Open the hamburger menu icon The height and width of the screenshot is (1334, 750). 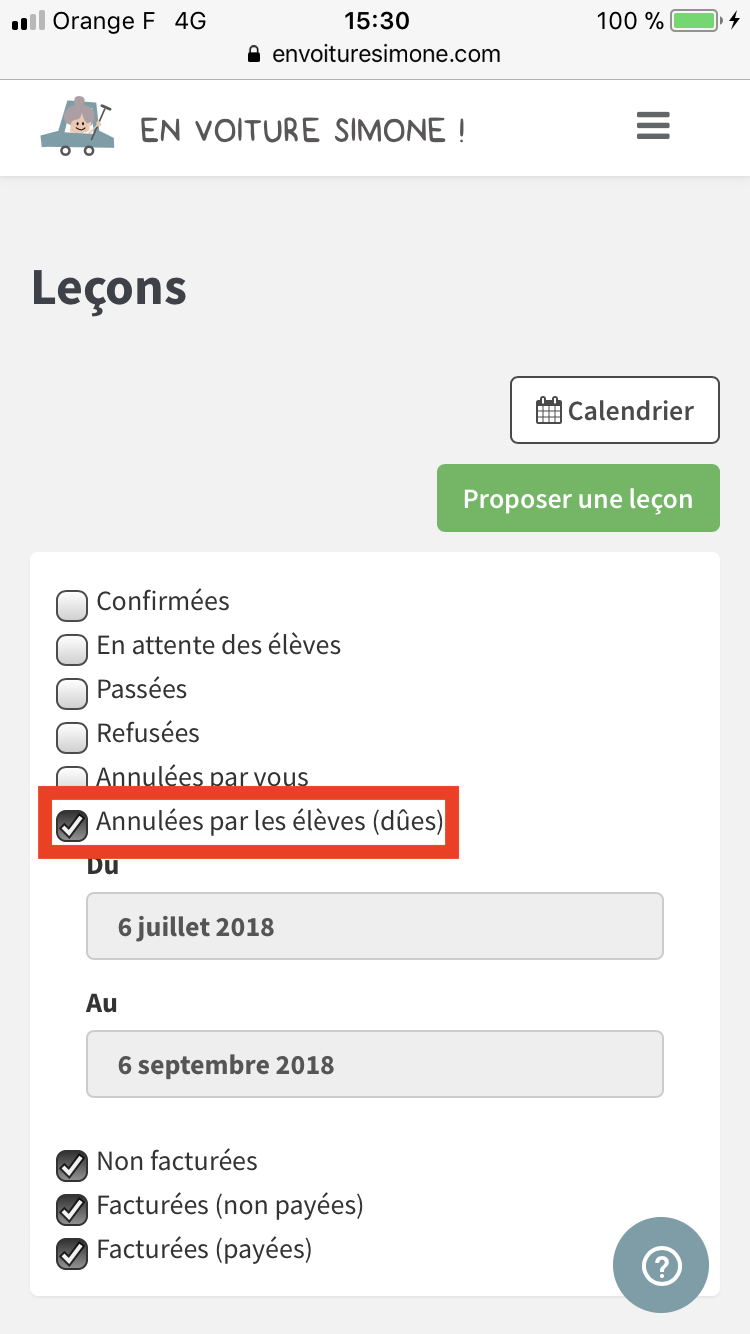coord(653,126)
